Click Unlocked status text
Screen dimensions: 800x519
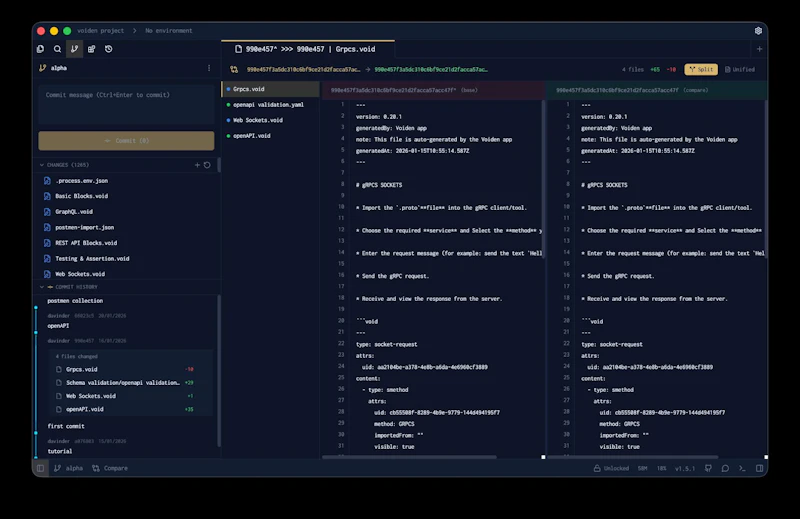pyautogui.click(x=616, y=468)
